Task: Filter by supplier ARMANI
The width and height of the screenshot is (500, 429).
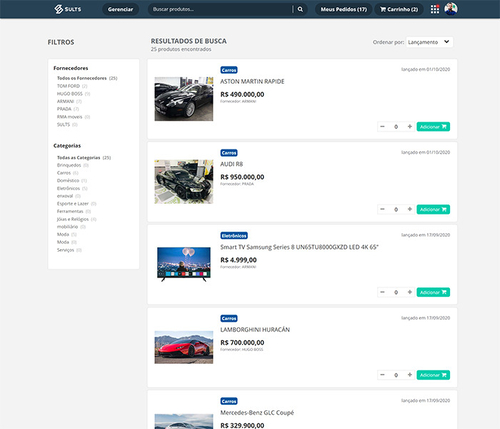Action: coord(69,101)
